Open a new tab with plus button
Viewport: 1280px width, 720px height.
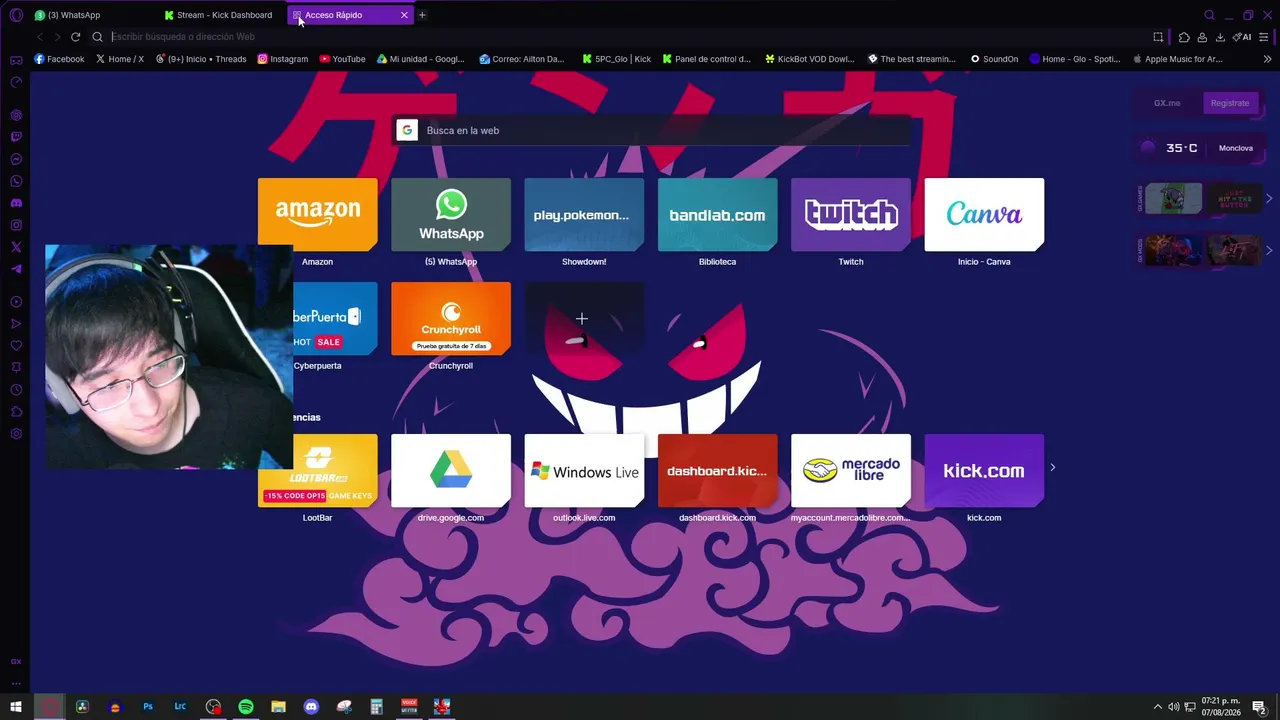422,15
